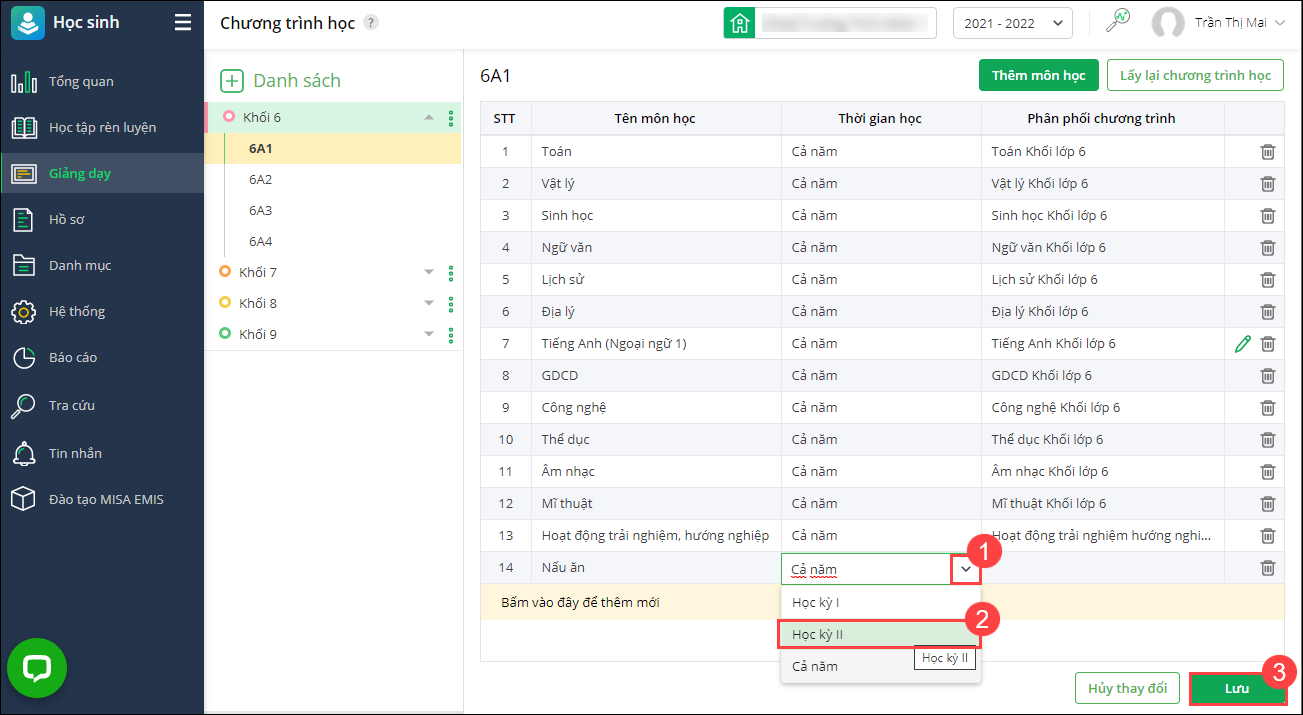Open the three-dot menu for Khối 9

pyautogui.click(x=451, y=335)
